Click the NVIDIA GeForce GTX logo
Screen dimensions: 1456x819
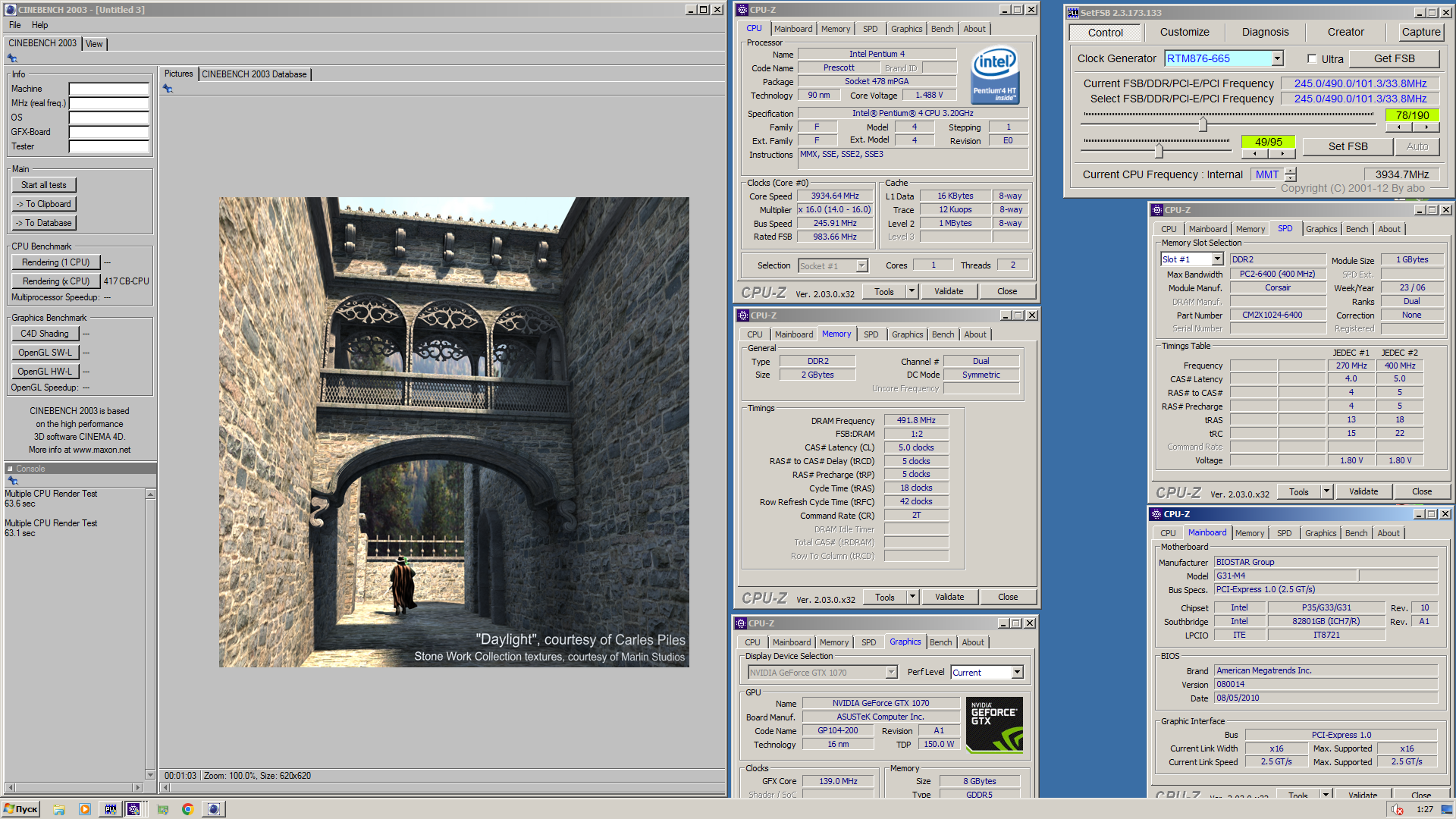coord(994,725)
